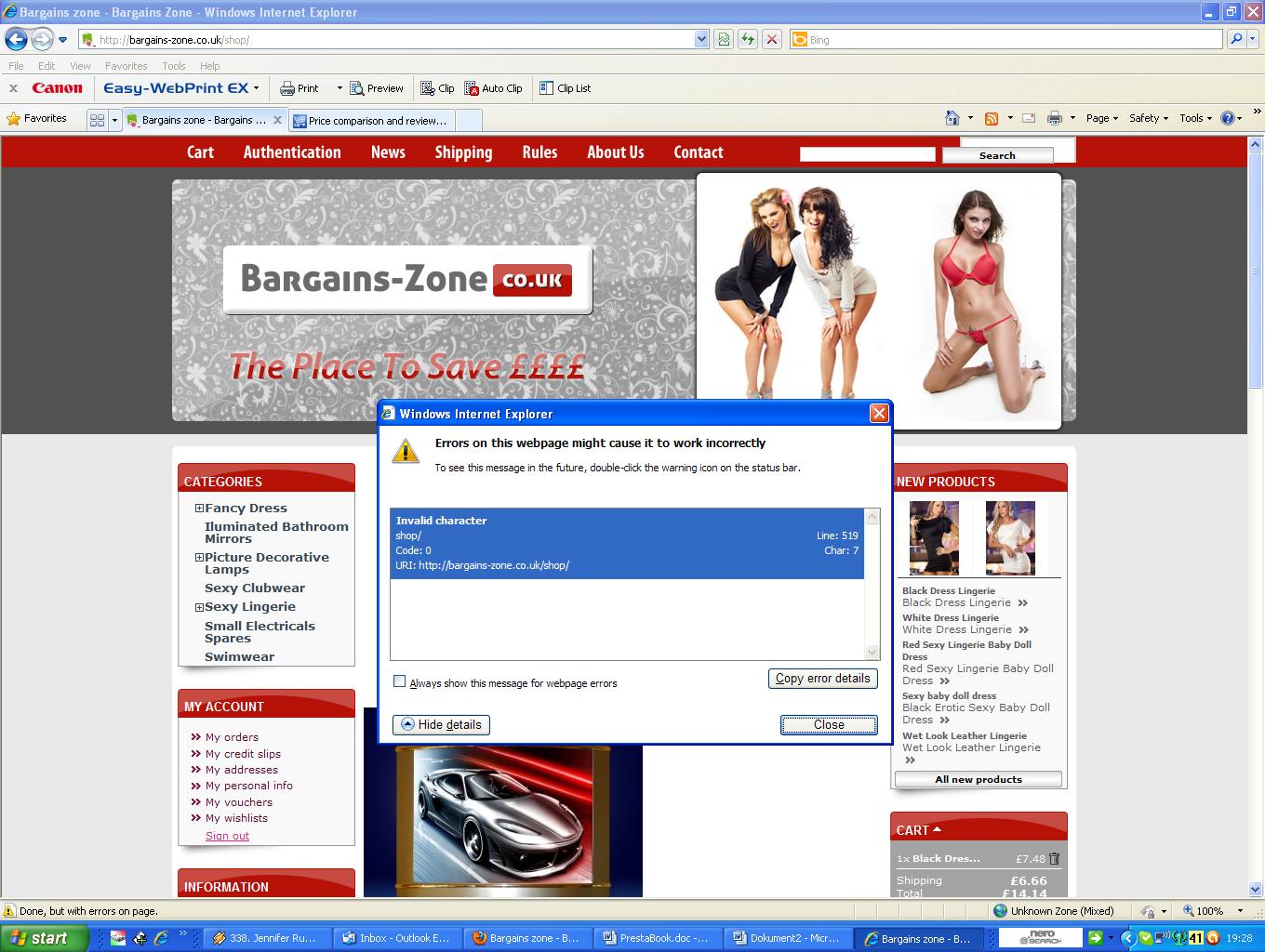The width and height of the screenshot is (1265, 952).
Task: Open the address bar URL dropdown
Action: pyautogui.click(x=701, y=39)
